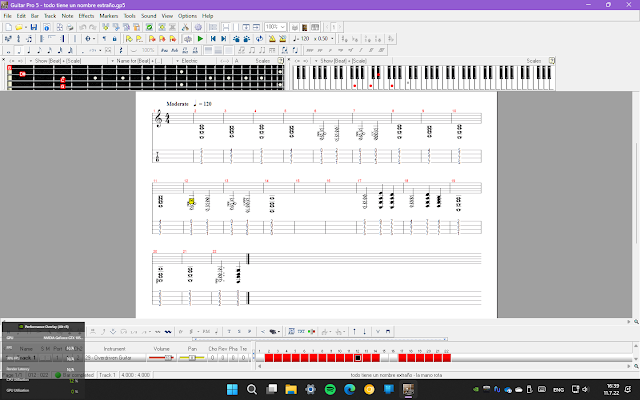Click the slapping S effect icon

pos(239,332)
